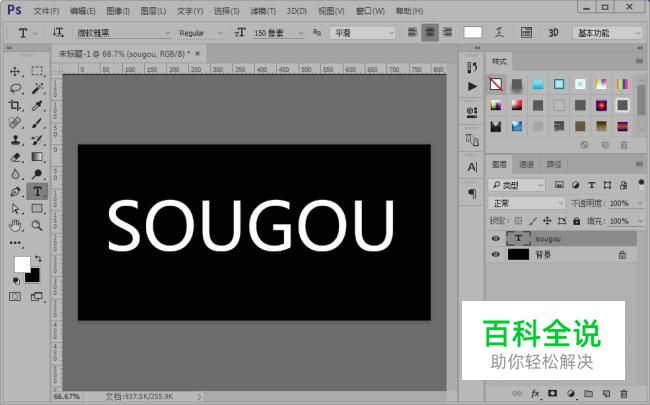
Task: Change the screen mode
Action: pos(37,296)
